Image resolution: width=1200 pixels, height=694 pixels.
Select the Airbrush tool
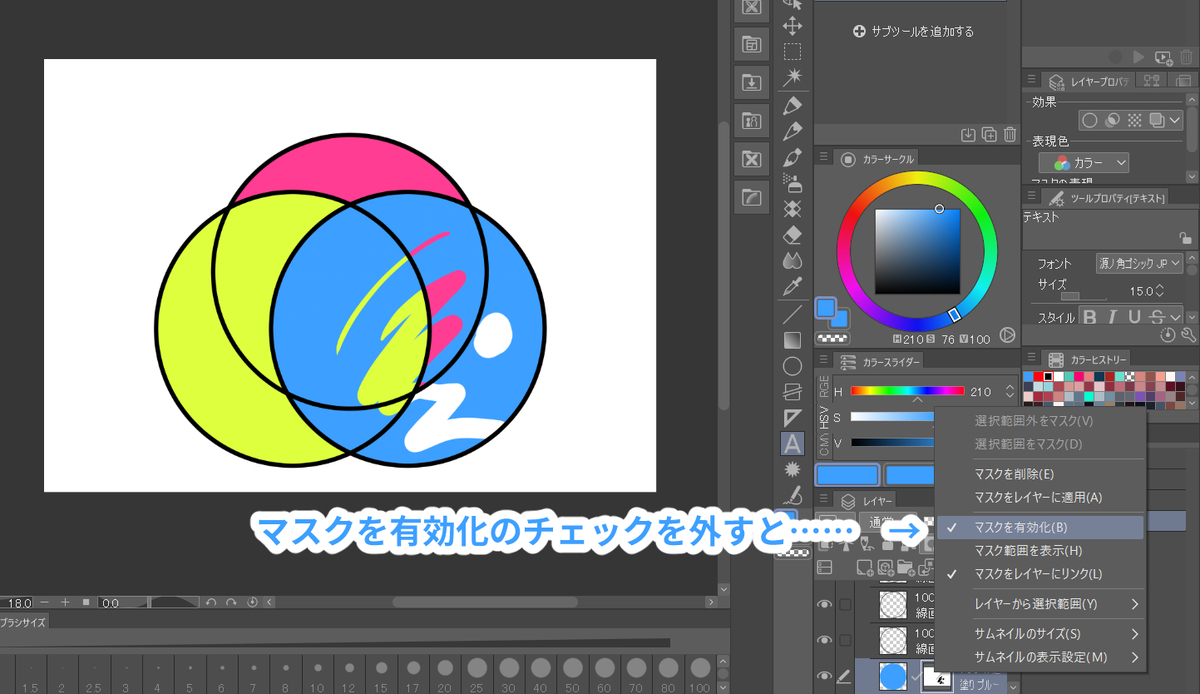(792, 183)
